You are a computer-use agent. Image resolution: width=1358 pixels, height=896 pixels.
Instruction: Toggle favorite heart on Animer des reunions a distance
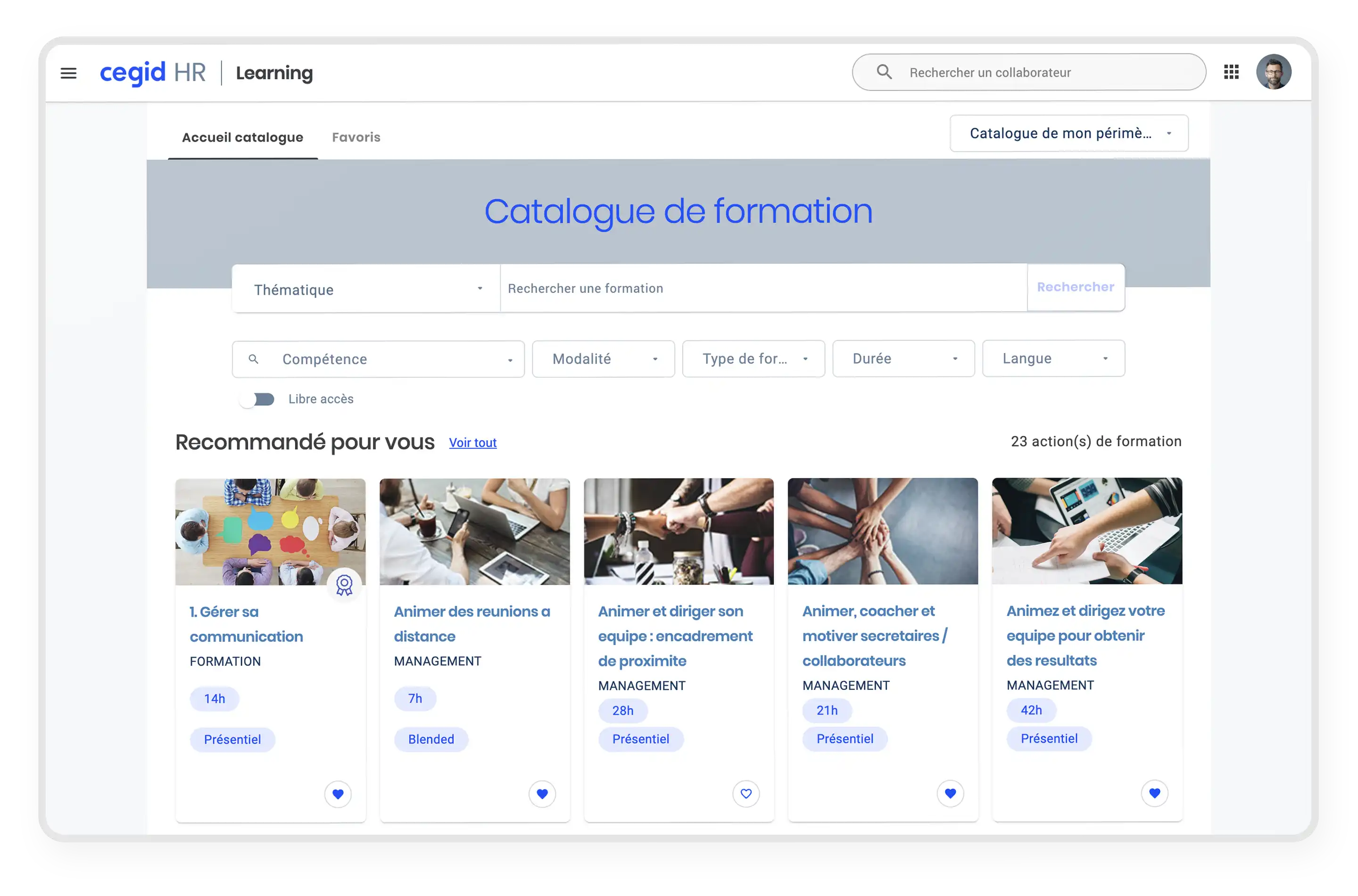click(x=542, y=794)
